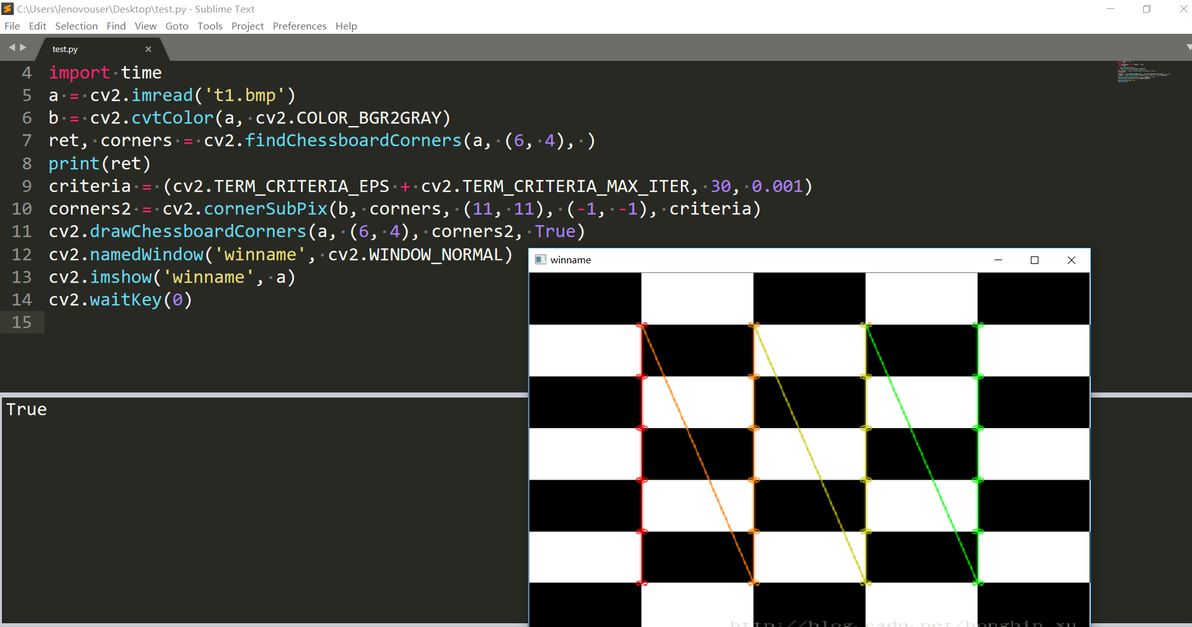Open the tab list dropdown arrow

(1188, 48)
